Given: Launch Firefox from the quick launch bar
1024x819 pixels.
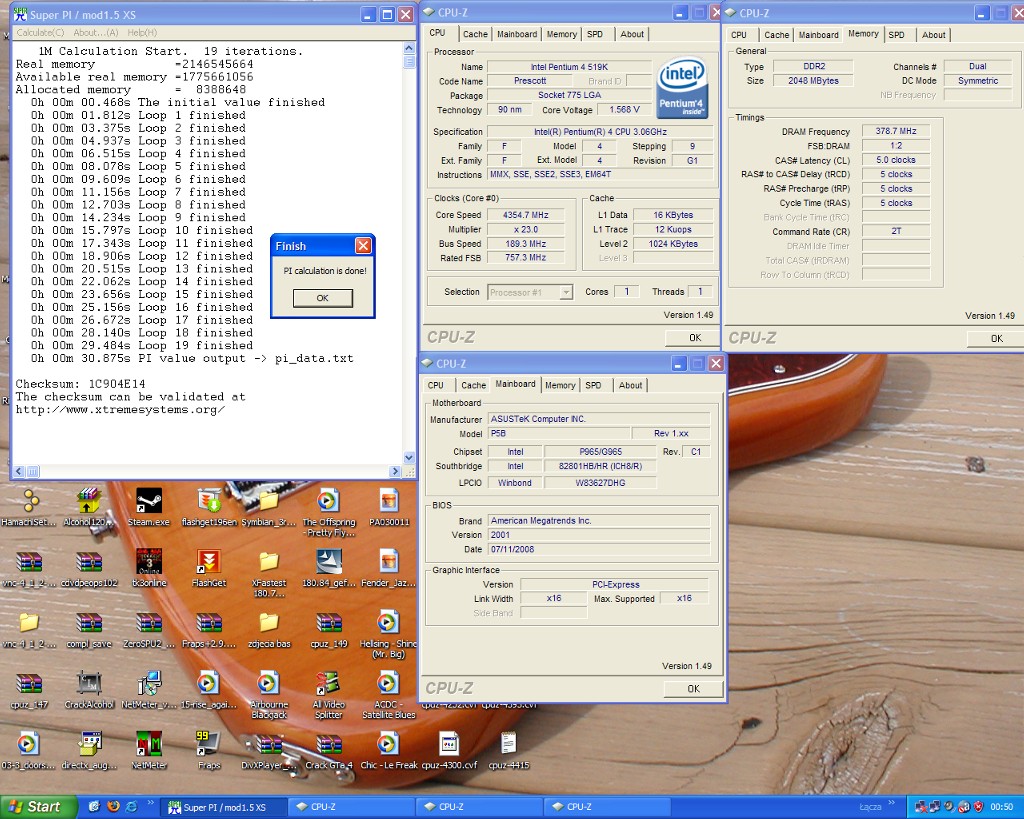Looking at the screenshot, I should coord(112,807).
